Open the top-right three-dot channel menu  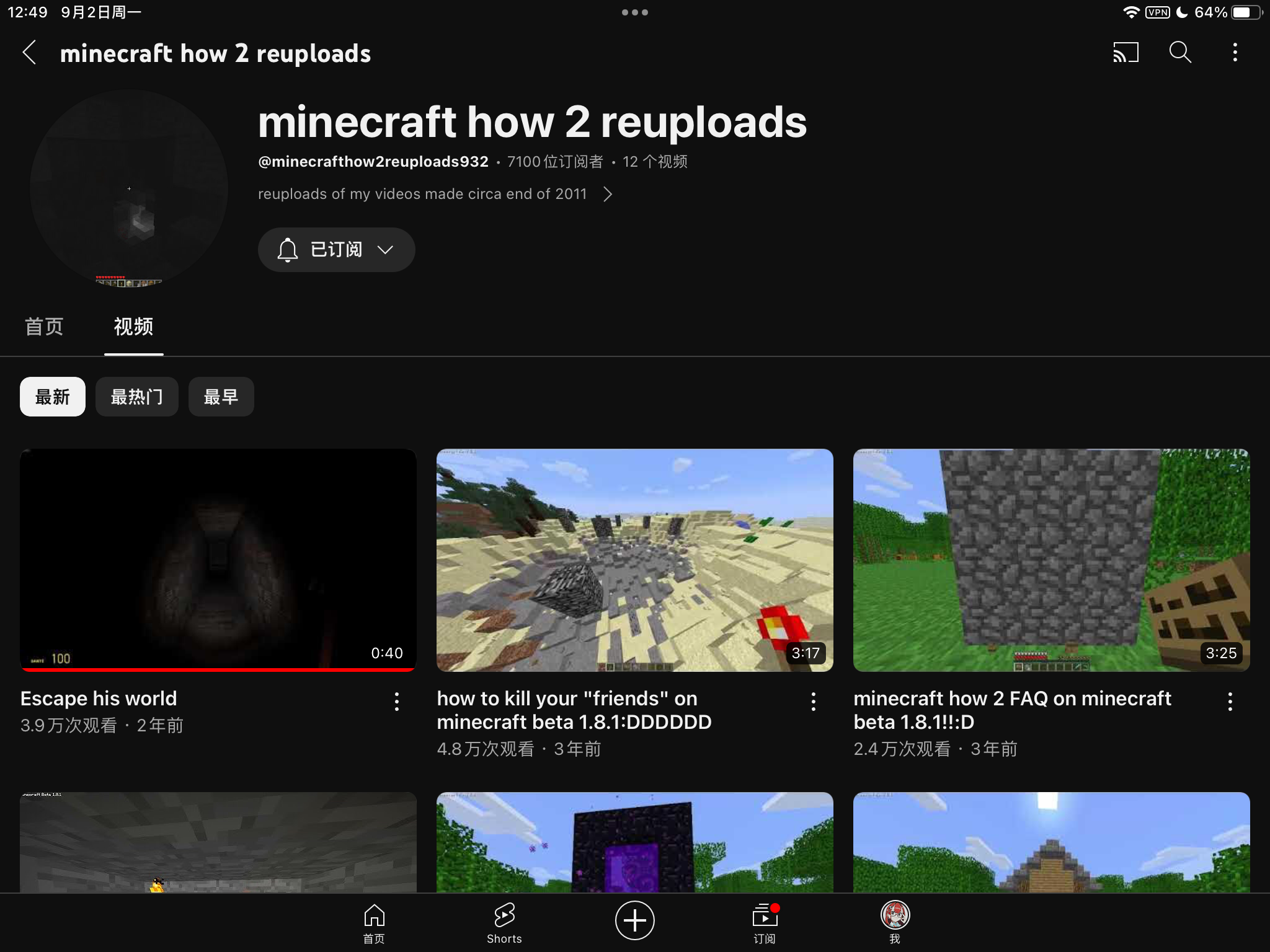[x=1235, y=53]
